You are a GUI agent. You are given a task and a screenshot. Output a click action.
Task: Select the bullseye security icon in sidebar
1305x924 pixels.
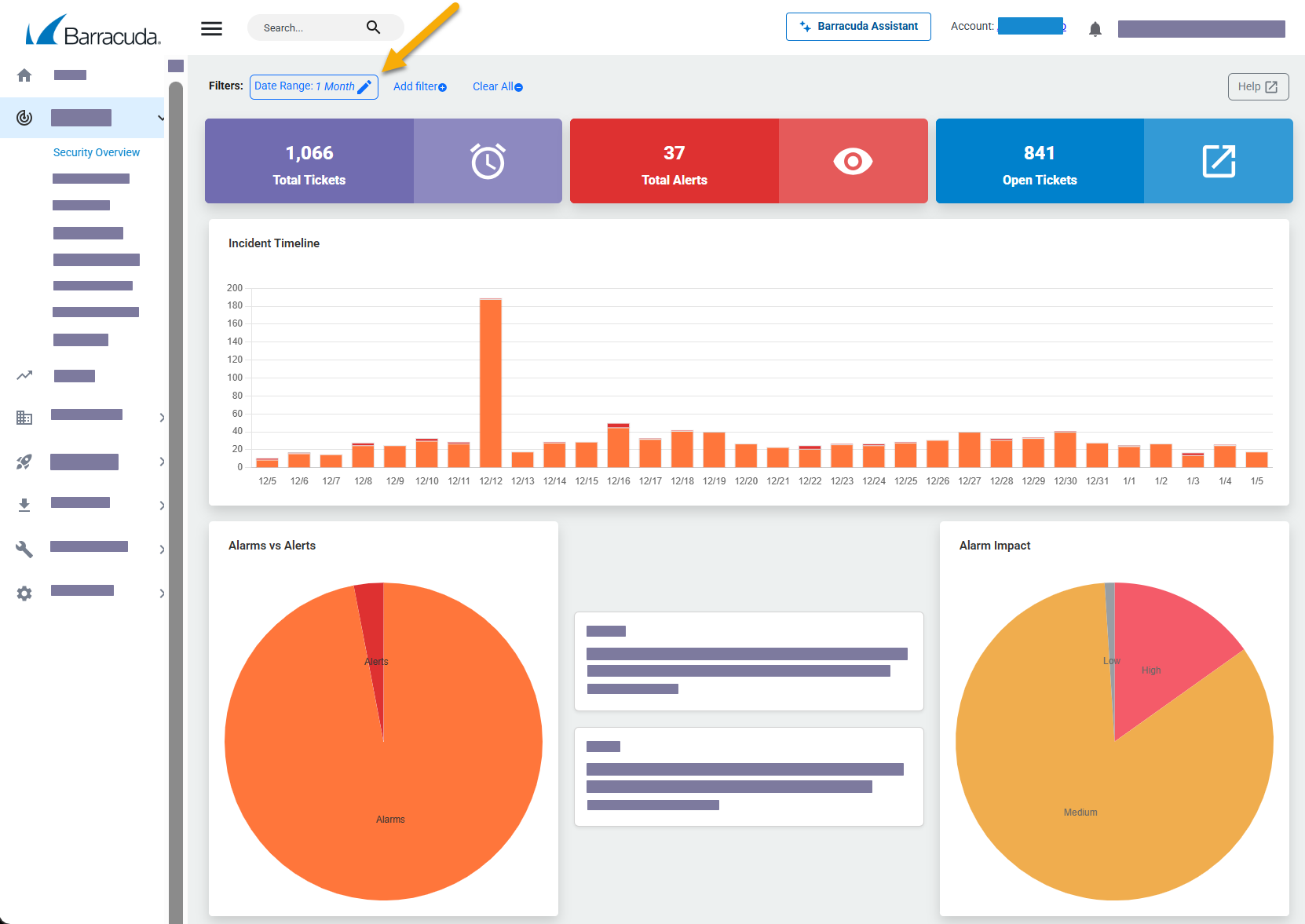pyautogui.click(x=24, y=118)
